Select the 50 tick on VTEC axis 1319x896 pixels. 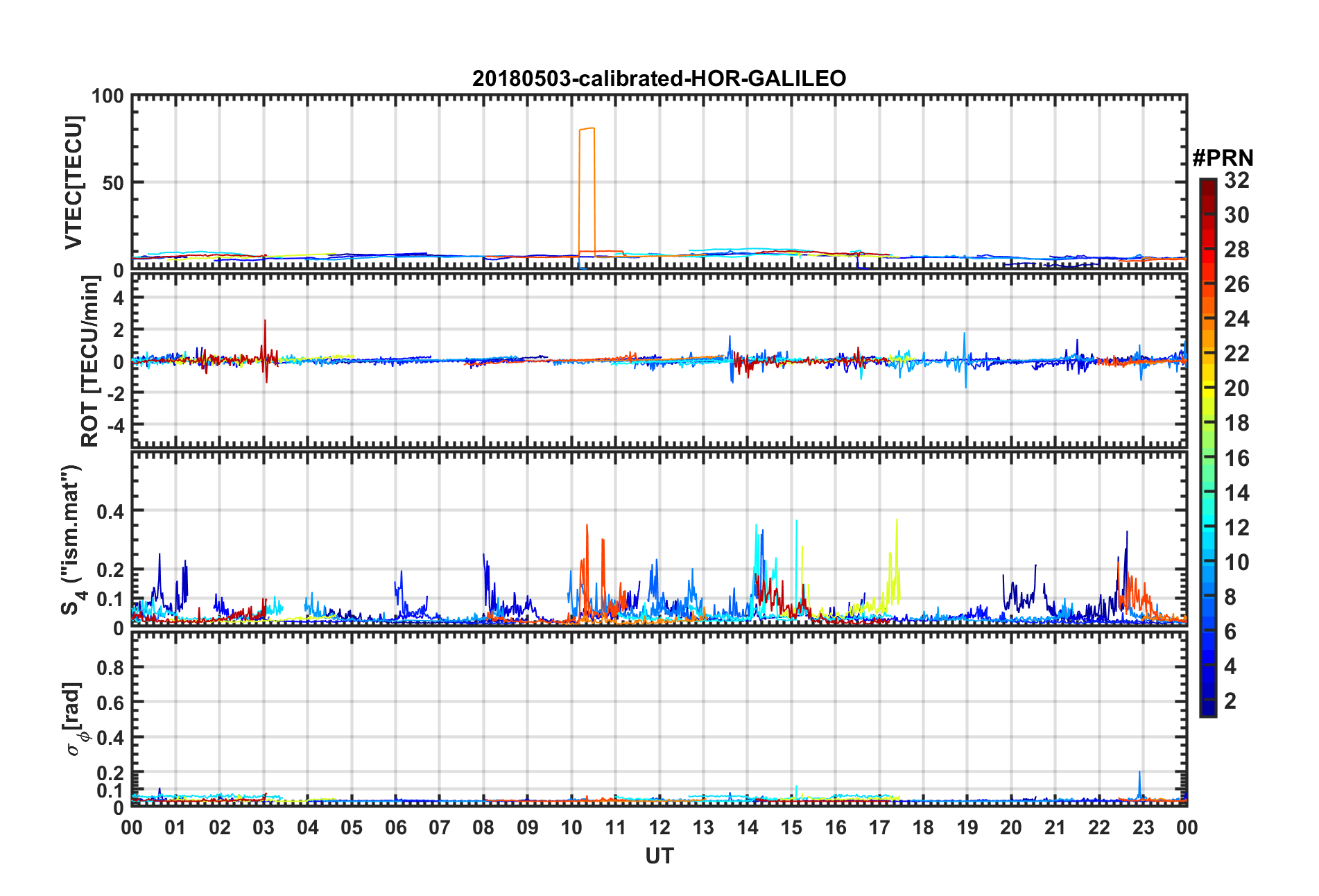[113, 183]
